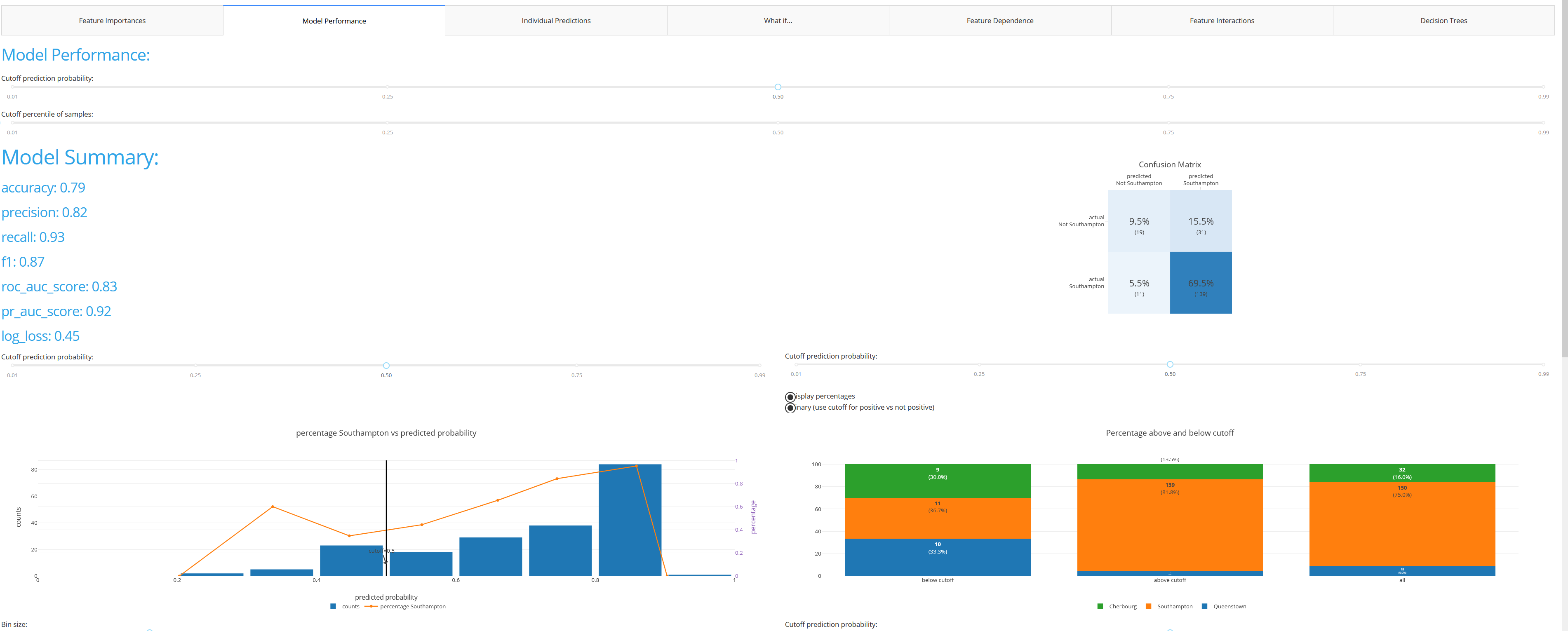Viewport: 1568px width, 631px height.
Task: Toggle Cherbourg green legend swatch
Action: click(1100, 607)
